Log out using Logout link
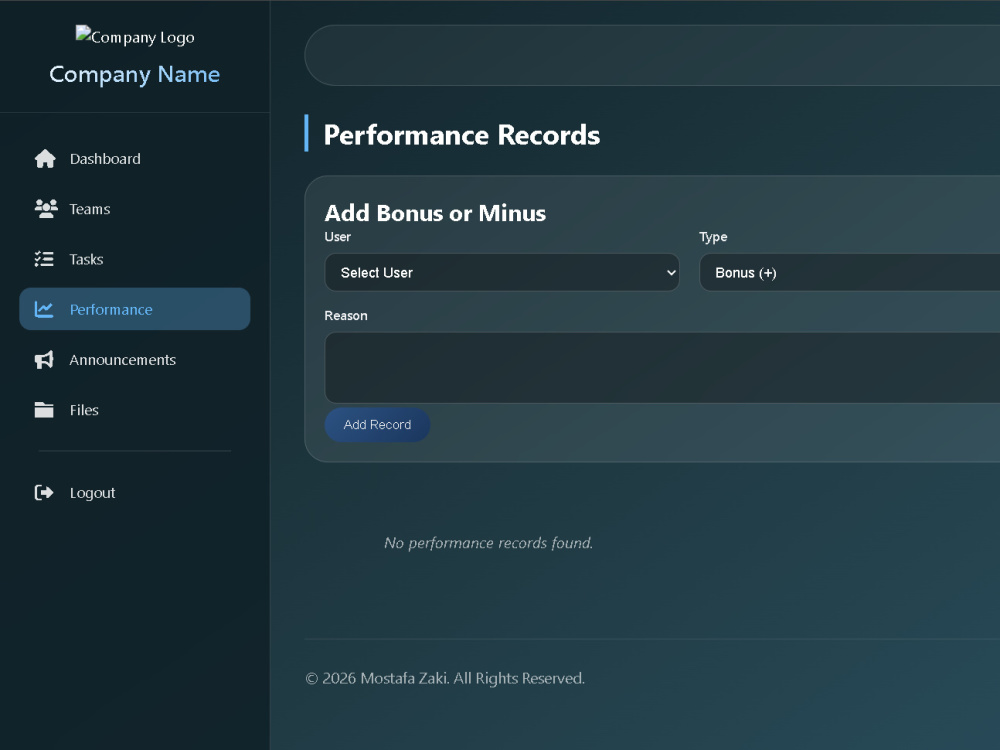 (135, 492)
